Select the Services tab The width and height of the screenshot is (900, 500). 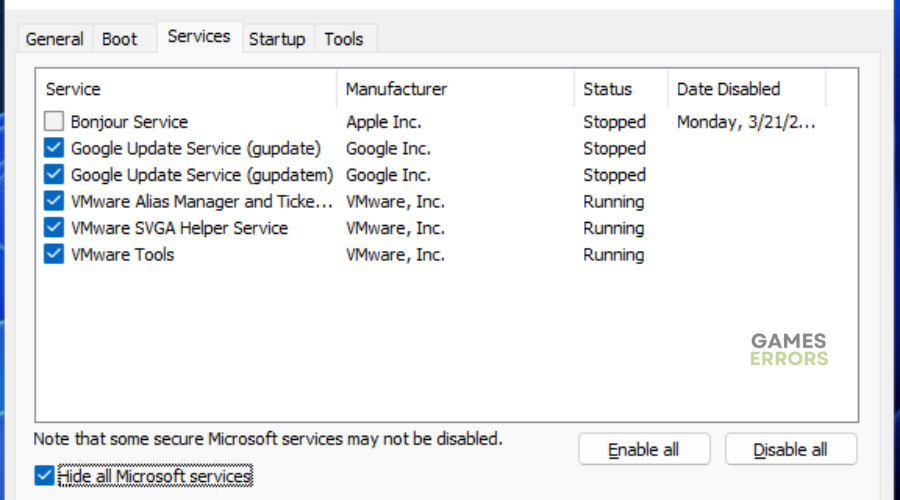199,37
